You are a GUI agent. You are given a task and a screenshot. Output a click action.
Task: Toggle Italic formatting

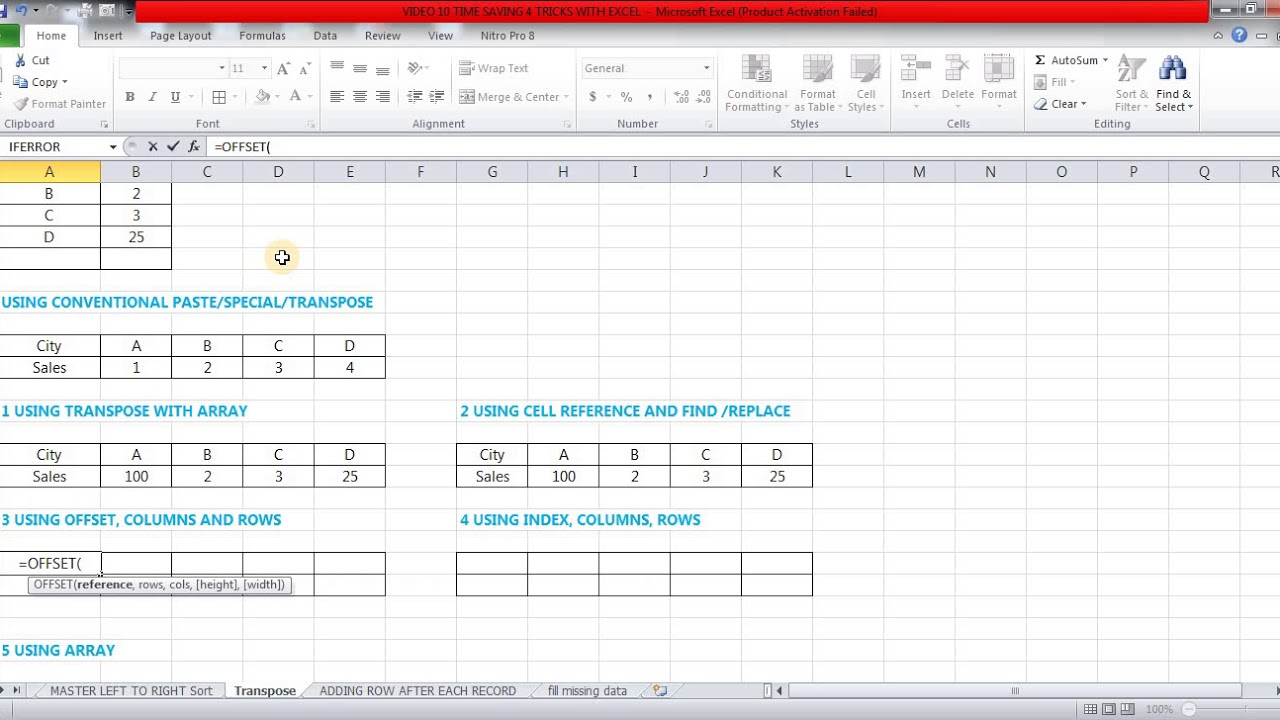(x=152, y=97)
